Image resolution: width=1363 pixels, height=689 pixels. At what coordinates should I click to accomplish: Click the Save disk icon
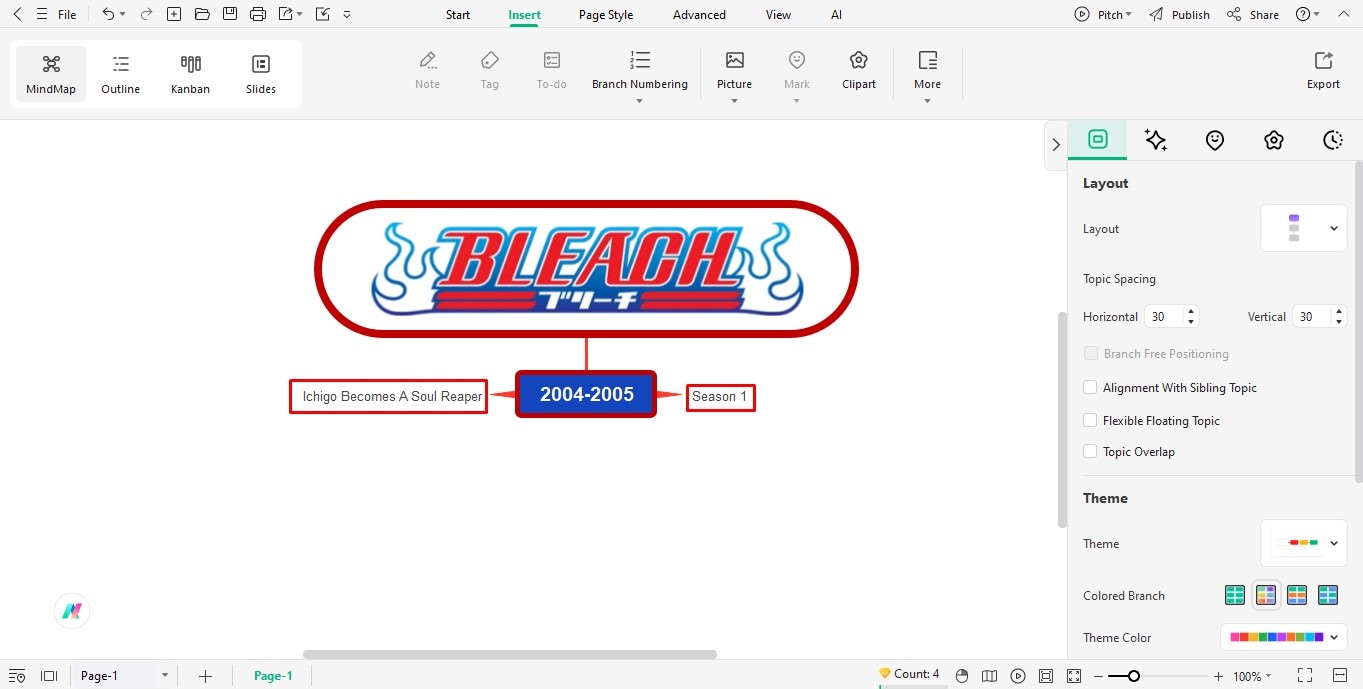(x=230, y=14)
